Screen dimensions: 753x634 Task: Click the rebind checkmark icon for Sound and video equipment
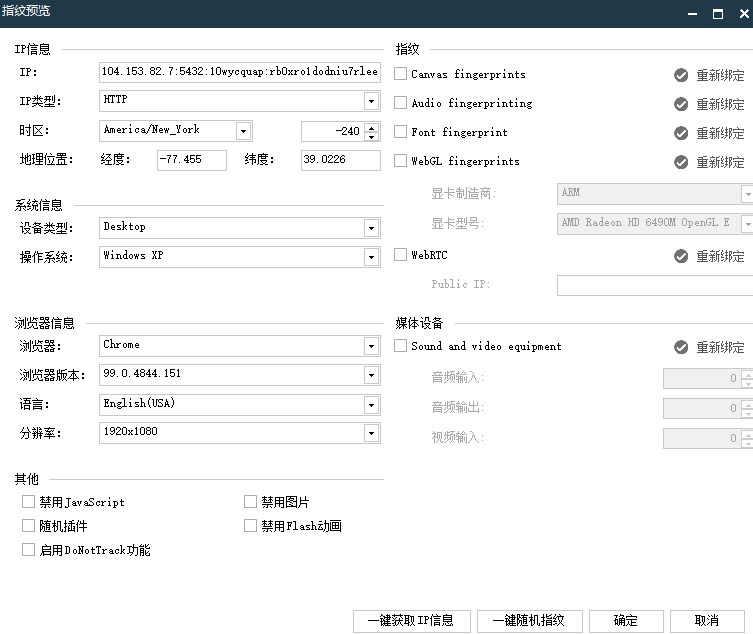pyautogui.click(x=680, y=347)
